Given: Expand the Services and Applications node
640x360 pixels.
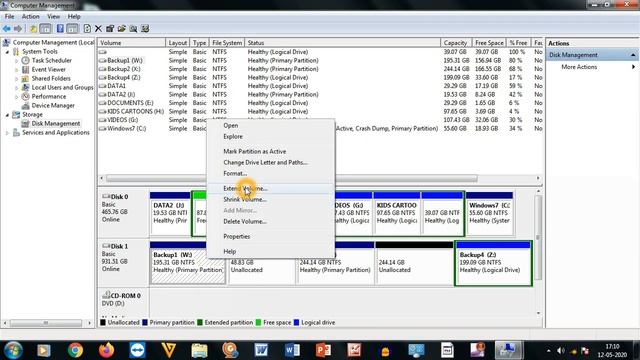Looking at the screenshot, I should pos(7,133).
